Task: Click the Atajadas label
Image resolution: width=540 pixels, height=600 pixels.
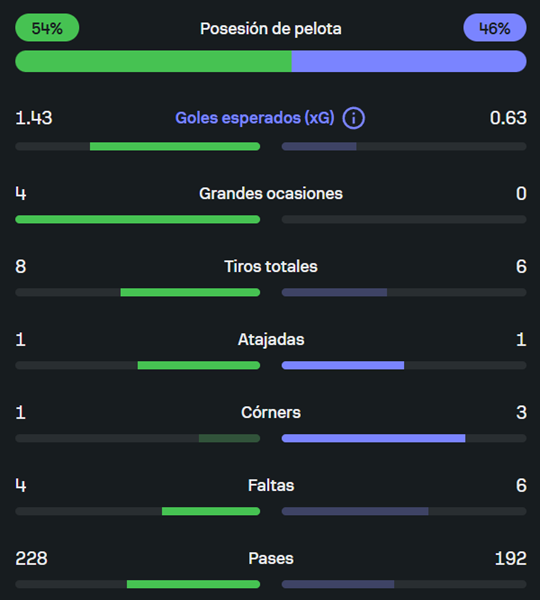Action: [x=271, y=340]
